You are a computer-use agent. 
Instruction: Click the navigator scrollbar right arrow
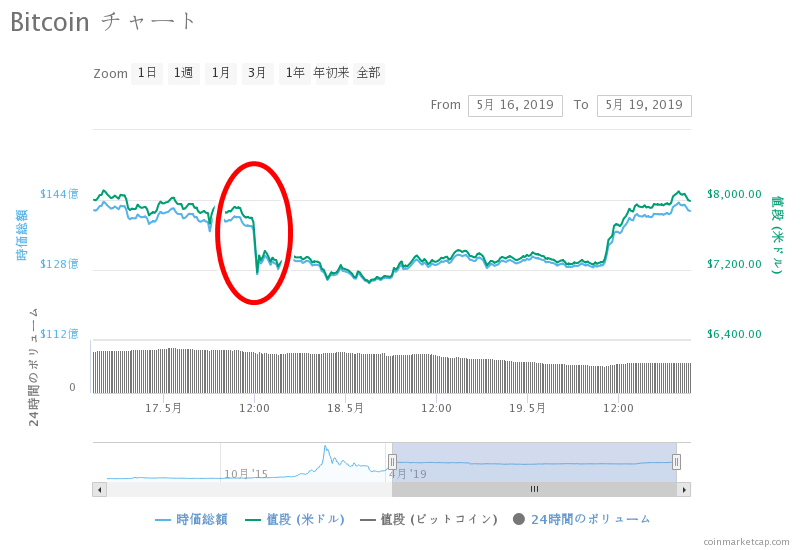(684, 490)
